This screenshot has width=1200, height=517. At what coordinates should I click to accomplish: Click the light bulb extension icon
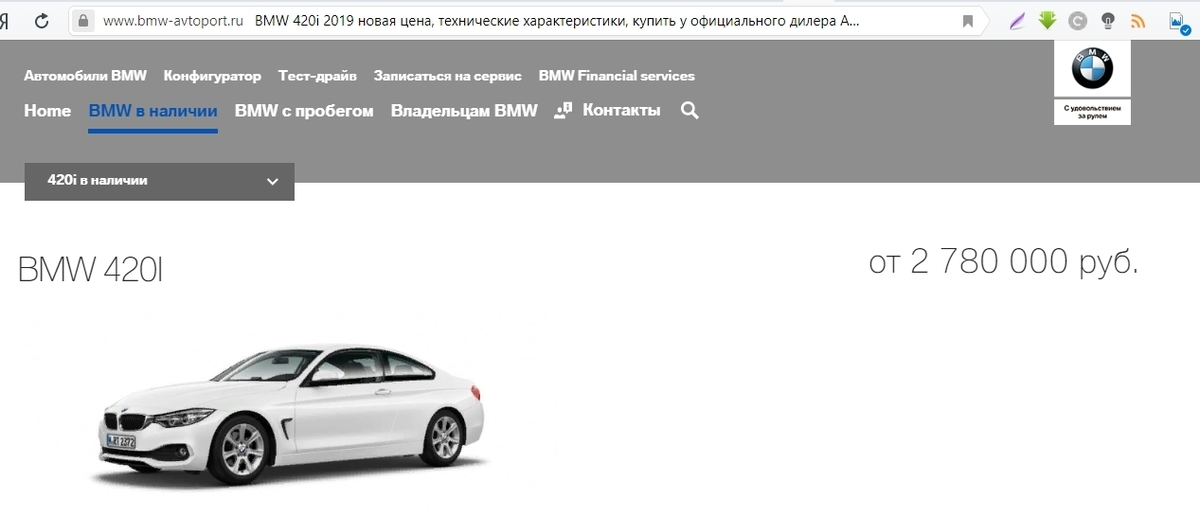(1107, 20)
